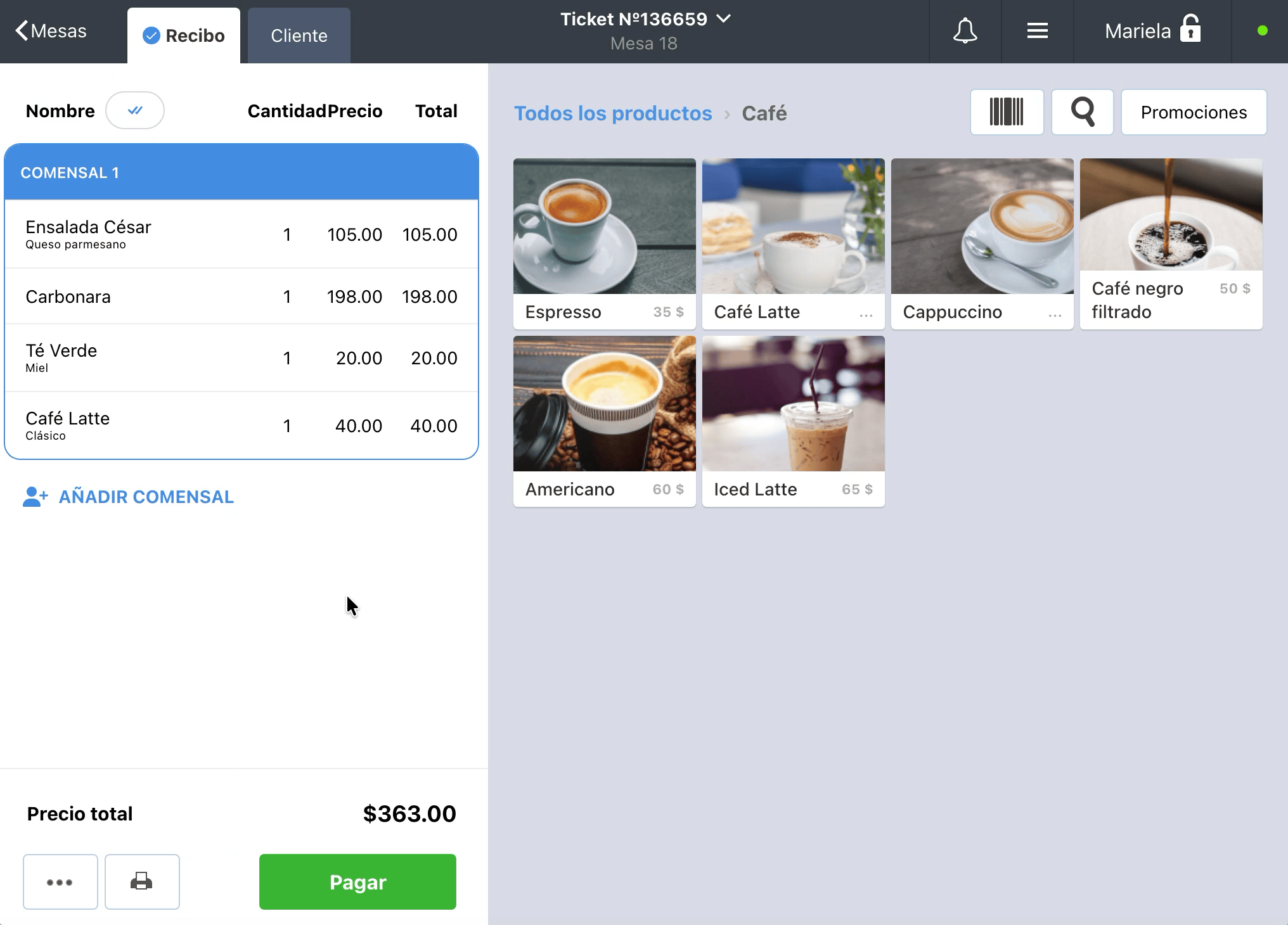1288x925 pixels.
Task: Open Promociones
Action: pyautogui.click(x=1194, y=112)
